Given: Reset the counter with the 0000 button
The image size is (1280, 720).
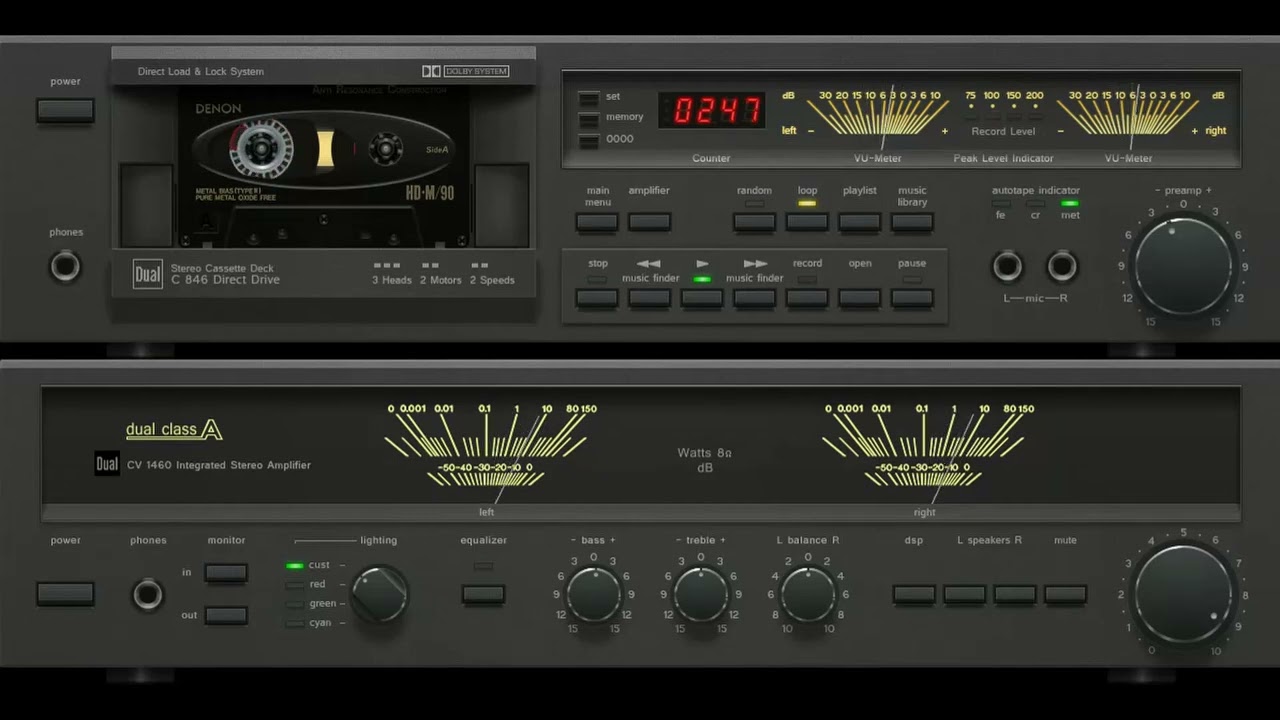Looking at the screenshot, I should point(589,140).
